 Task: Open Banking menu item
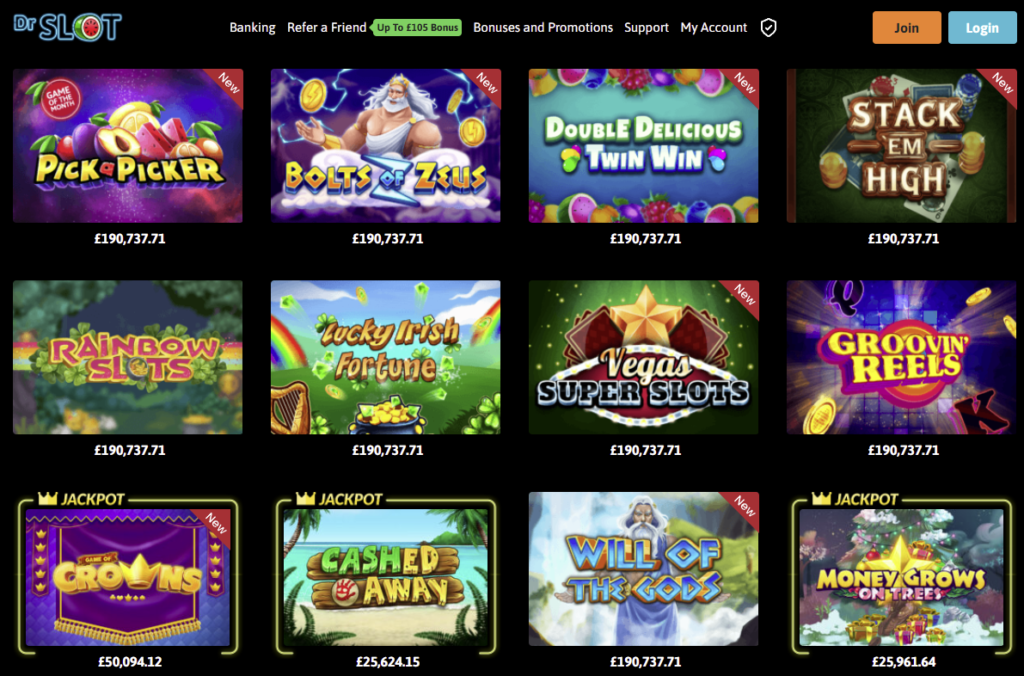pos(252,27)
